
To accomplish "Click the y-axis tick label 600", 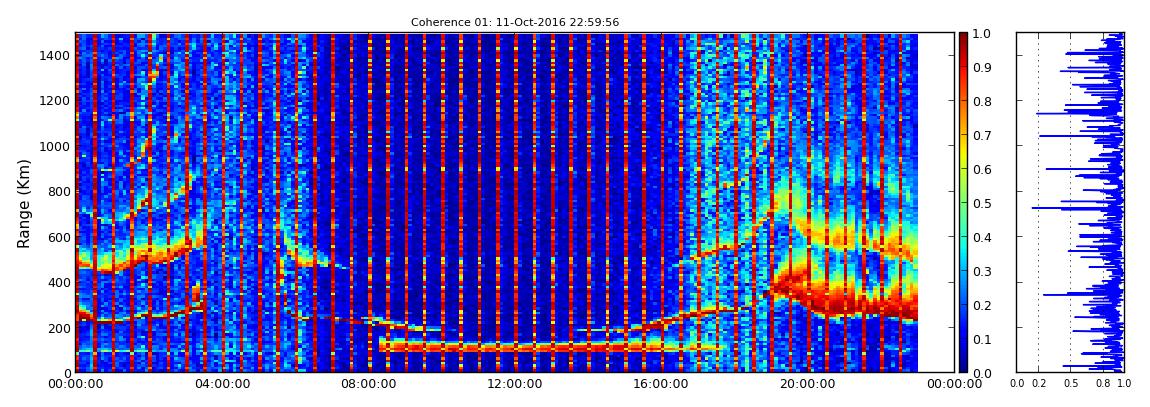I will pos(59,237).
